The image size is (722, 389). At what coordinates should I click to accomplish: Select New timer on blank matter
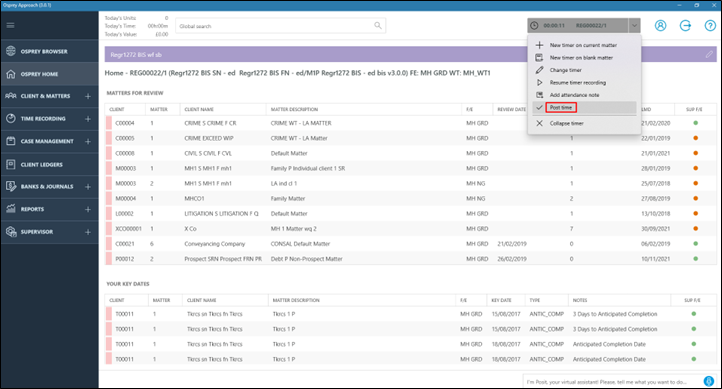click(581, 58)
